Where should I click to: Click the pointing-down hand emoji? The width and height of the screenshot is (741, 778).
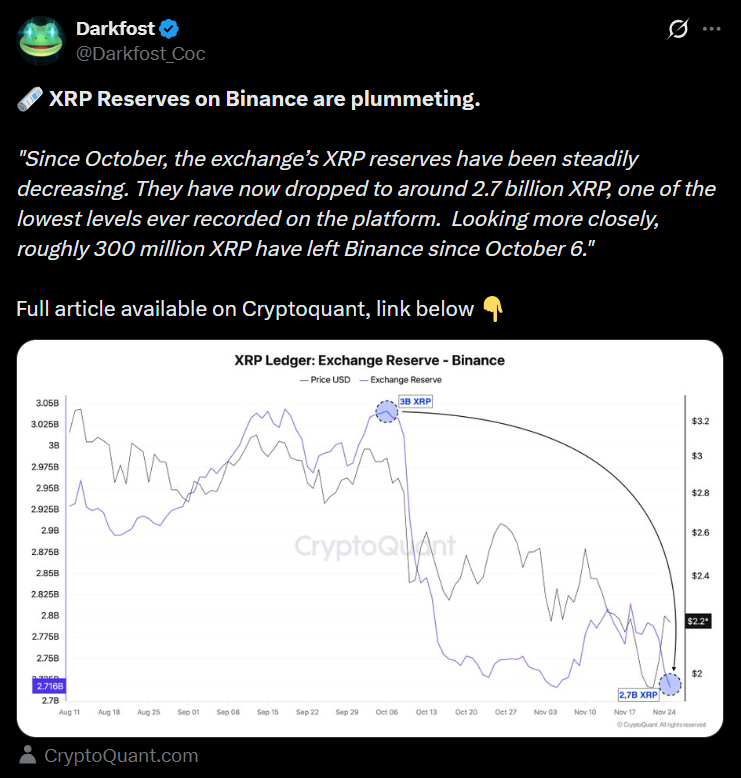point(492,309)
